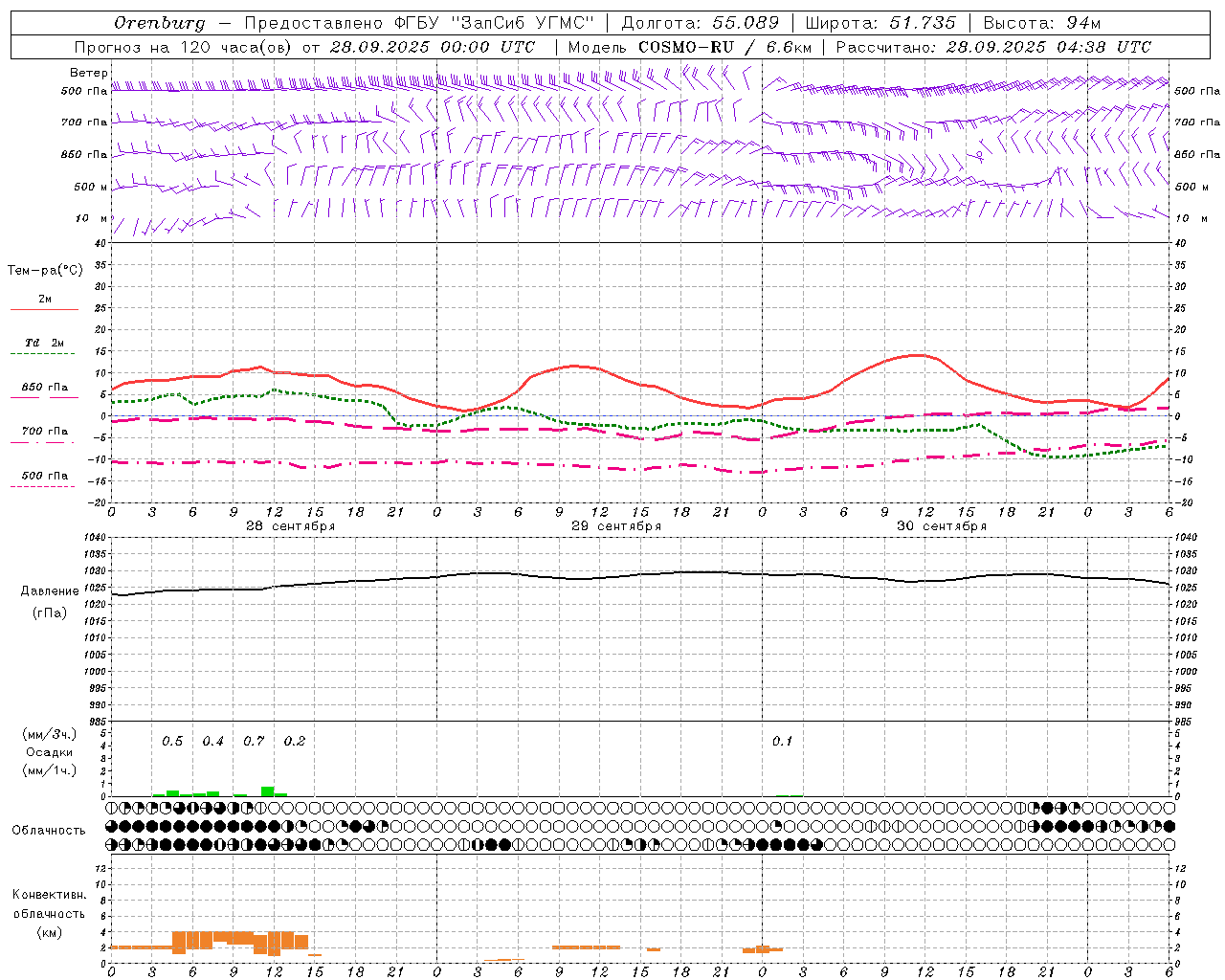Click the "0.2" precipitation amount
1225x980 pixels.
click(x=294, y=742)
